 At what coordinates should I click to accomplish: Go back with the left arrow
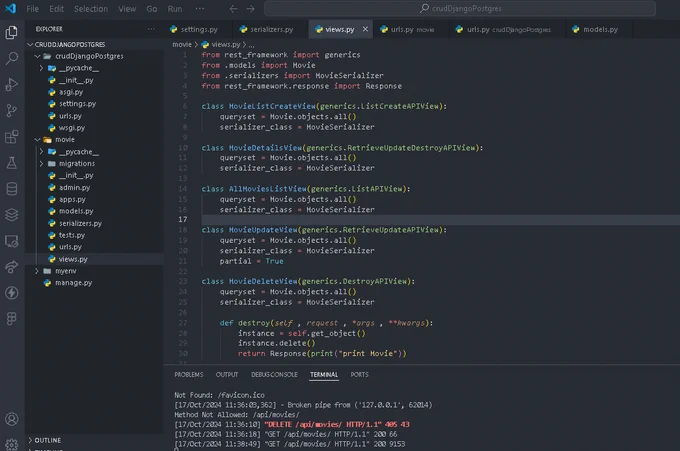click(x=233, y=9)
